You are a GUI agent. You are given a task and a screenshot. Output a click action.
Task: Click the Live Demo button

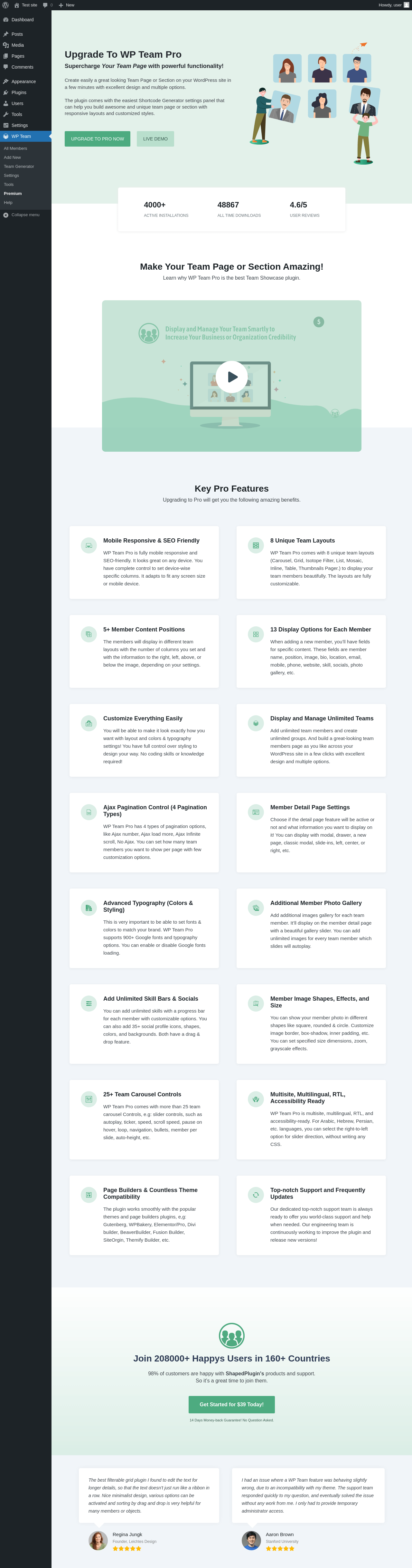[155, 139]
